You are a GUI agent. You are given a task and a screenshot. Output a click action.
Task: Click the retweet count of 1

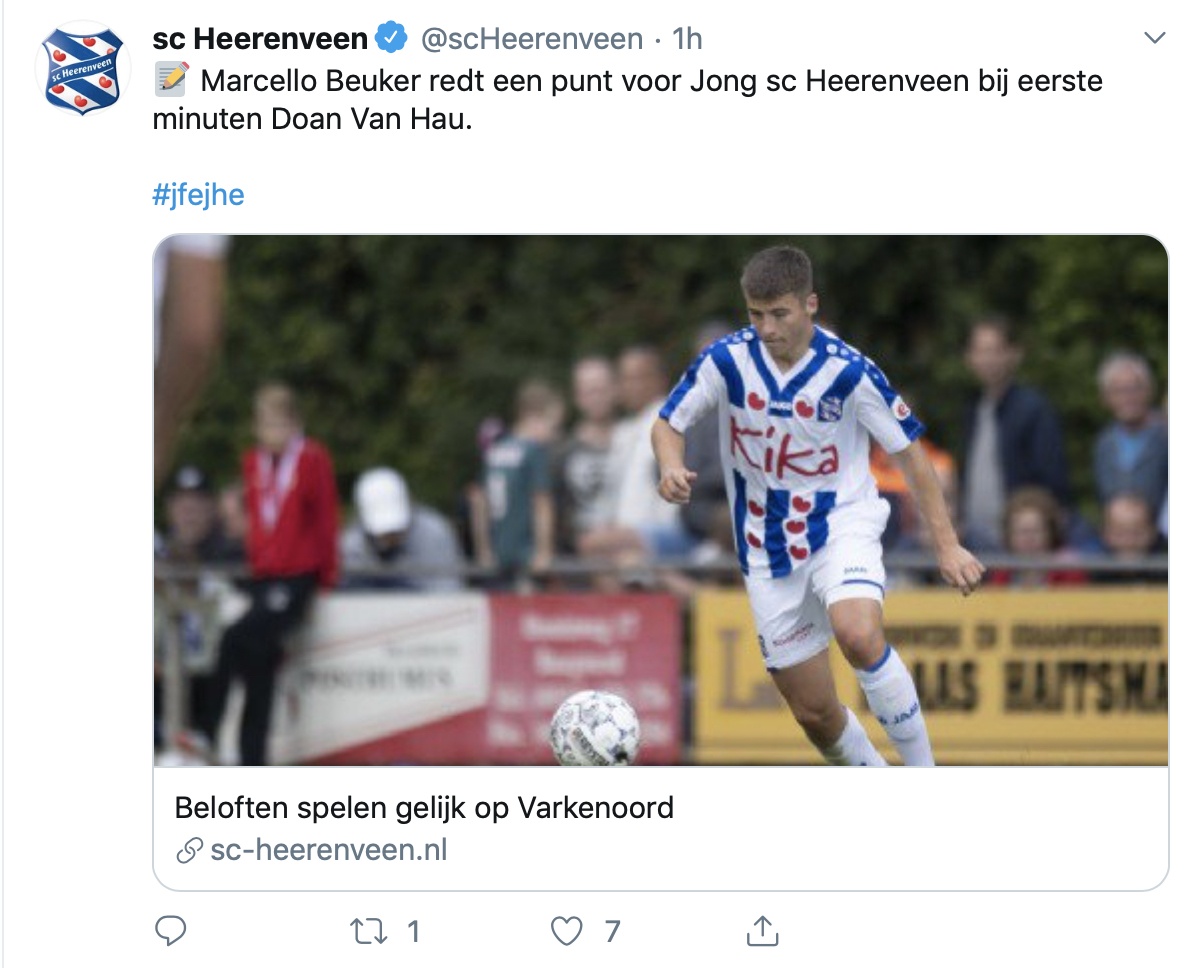[412, 932]
